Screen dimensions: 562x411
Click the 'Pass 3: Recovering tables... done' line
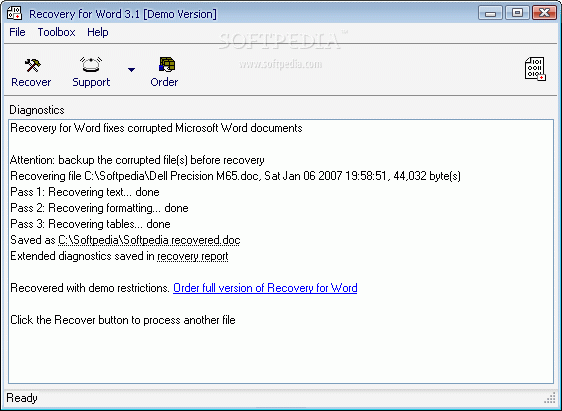tap(90, 224)
